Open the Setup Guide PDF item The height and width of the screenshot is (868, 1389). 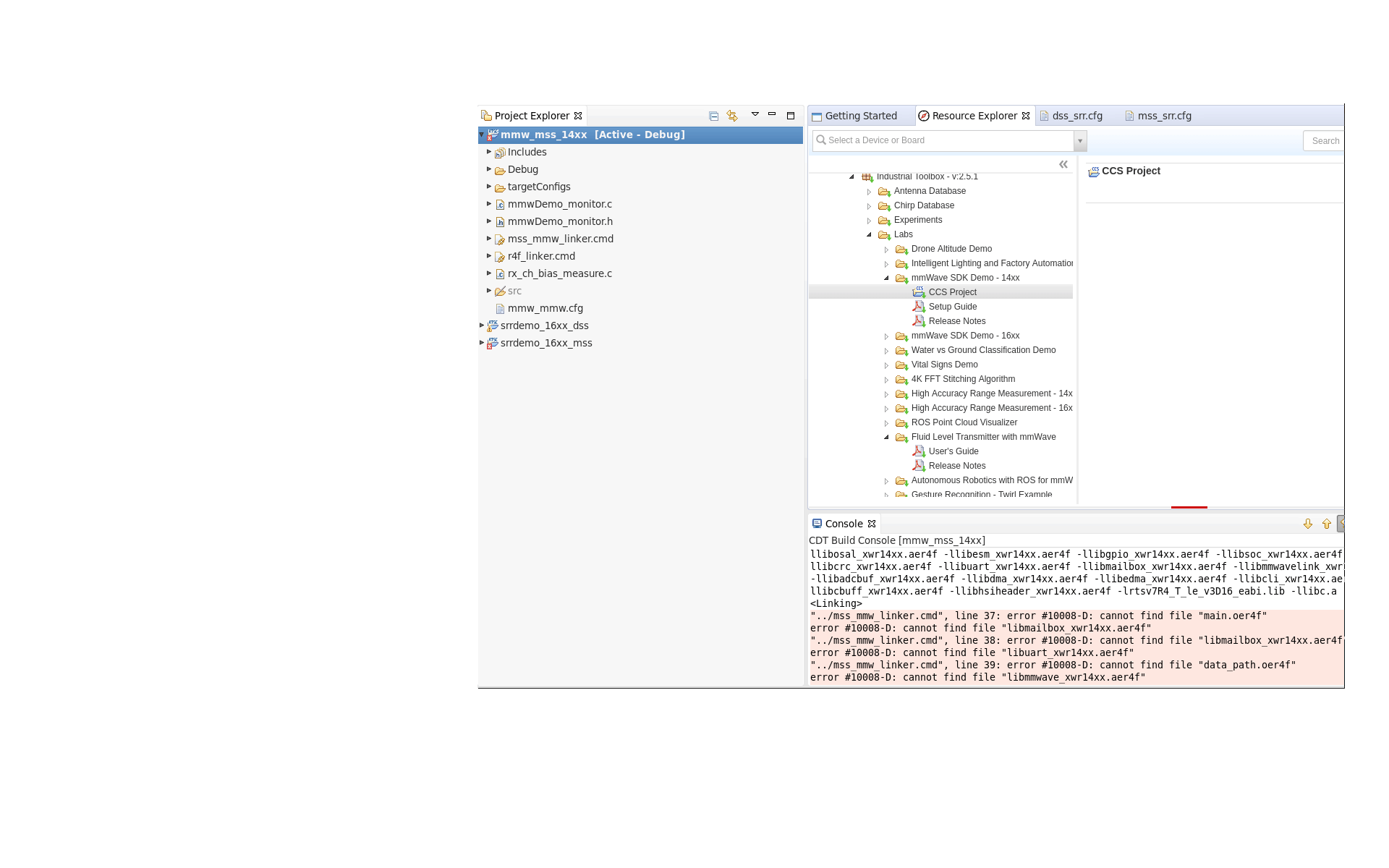pos(952,307)
